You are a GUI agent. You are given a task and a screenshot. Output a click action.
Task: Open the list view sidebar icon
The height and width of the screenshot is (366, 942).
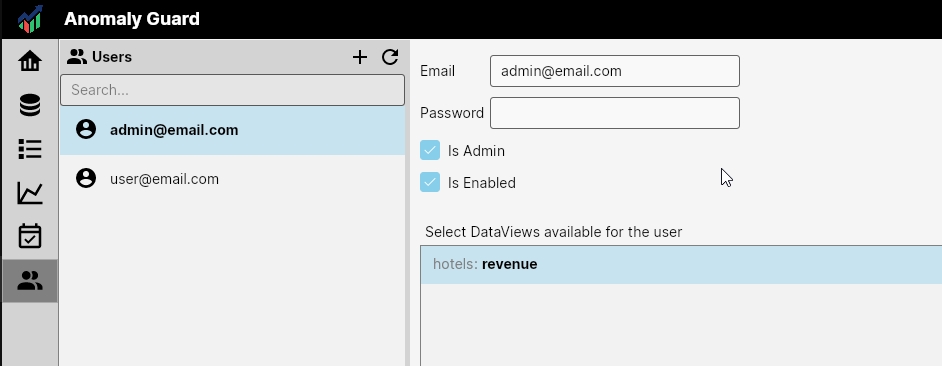pyautogui.click(x=30, y=149)
